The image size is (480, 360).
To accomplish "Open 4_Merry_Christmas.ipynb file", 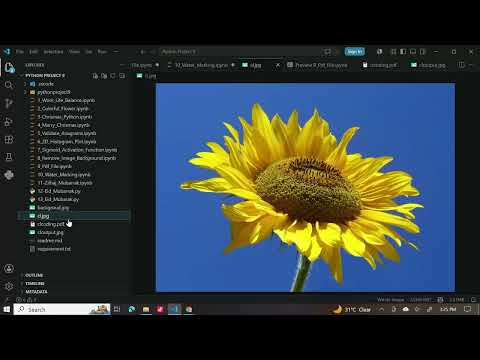I will point(64,125).
